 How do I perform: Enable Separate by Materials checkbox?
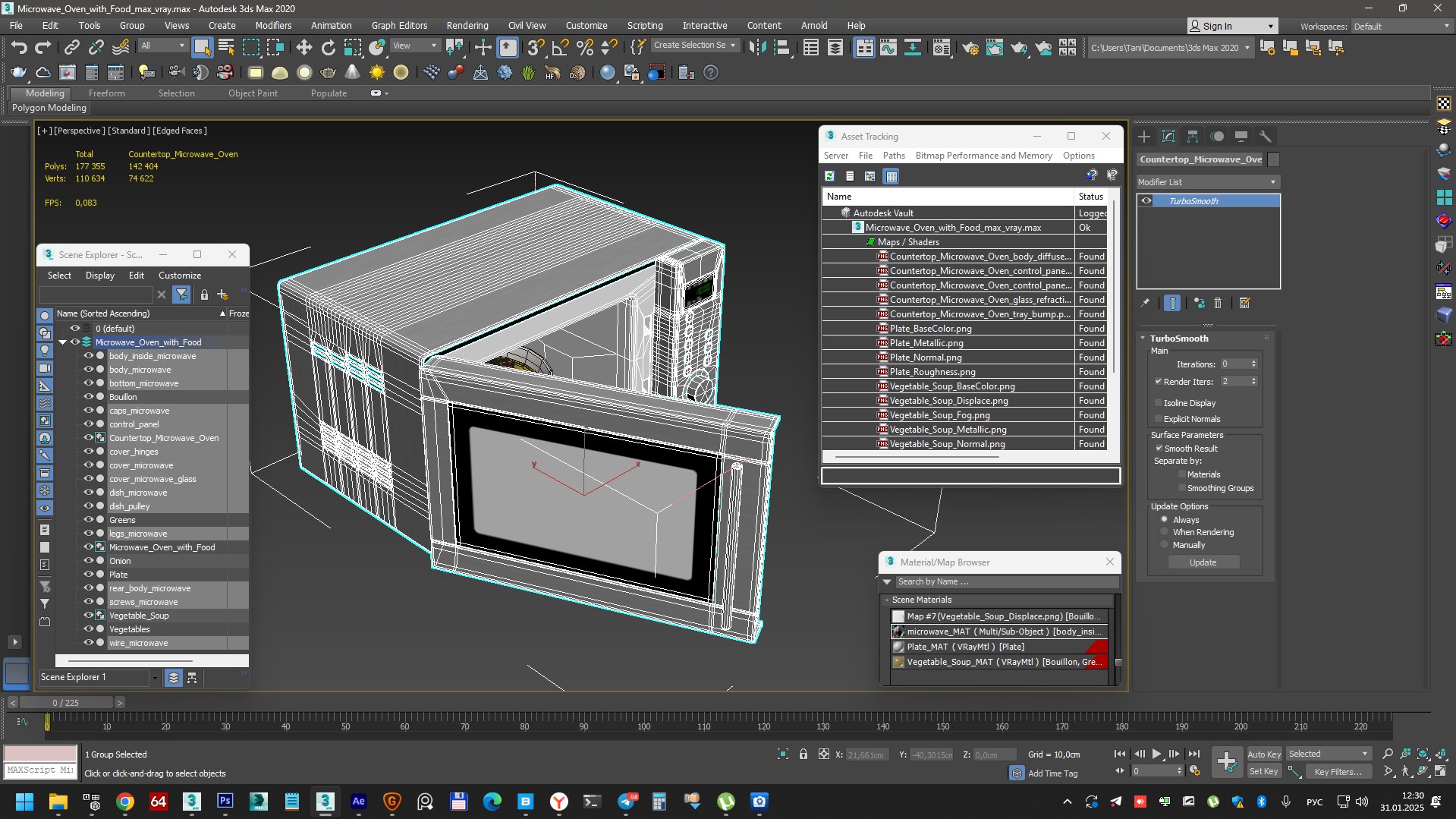click(x=1181, y=474)
